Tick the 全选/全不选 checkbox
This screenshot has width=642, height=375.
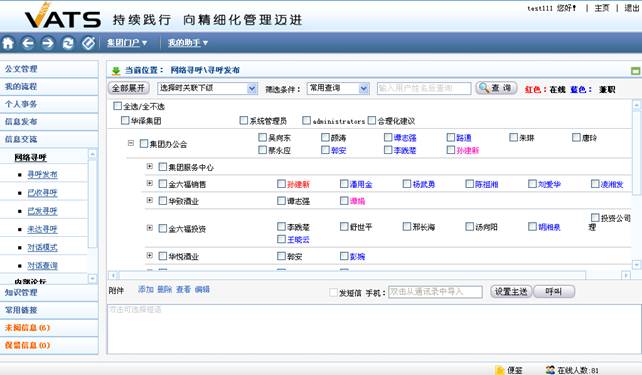[x=118, y=106]
